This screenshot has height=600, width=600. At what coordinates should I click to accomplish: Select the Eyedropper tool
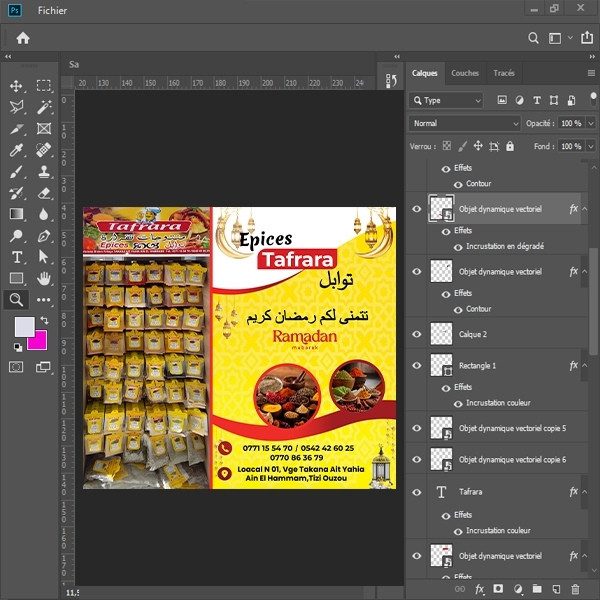click(17, 150)
